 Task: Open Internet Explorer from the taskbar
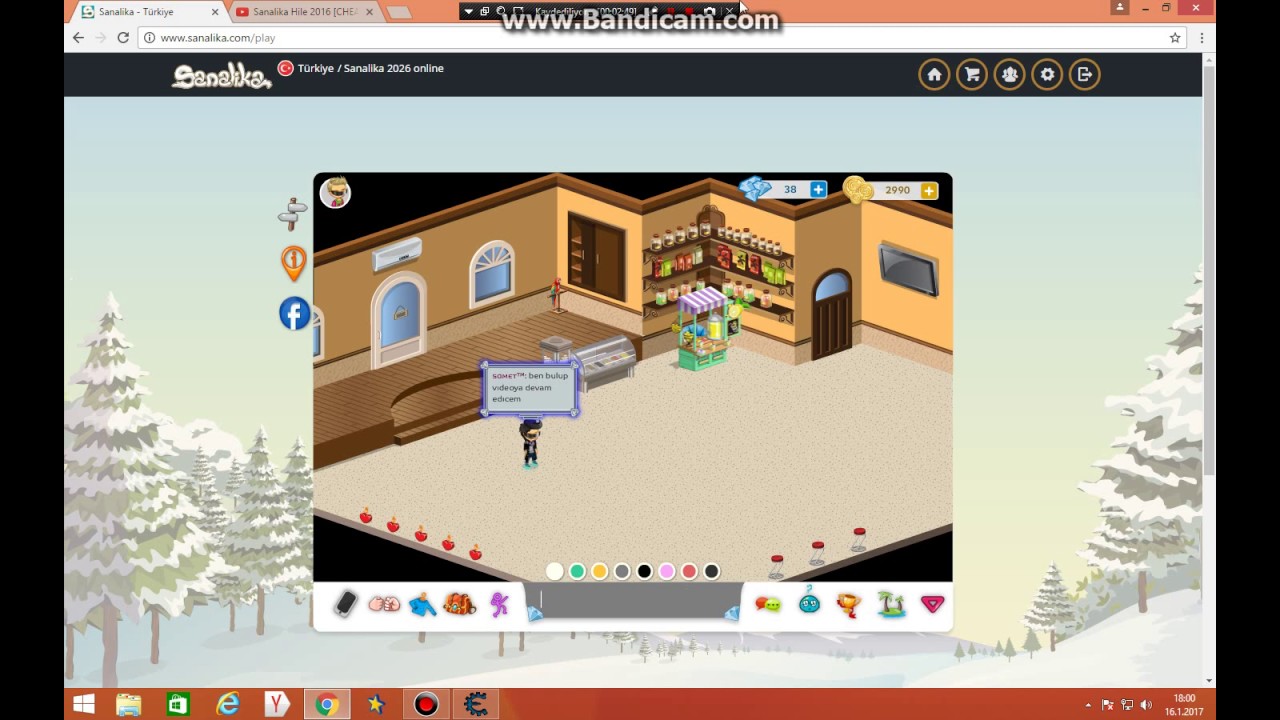[x=228, y=704]
